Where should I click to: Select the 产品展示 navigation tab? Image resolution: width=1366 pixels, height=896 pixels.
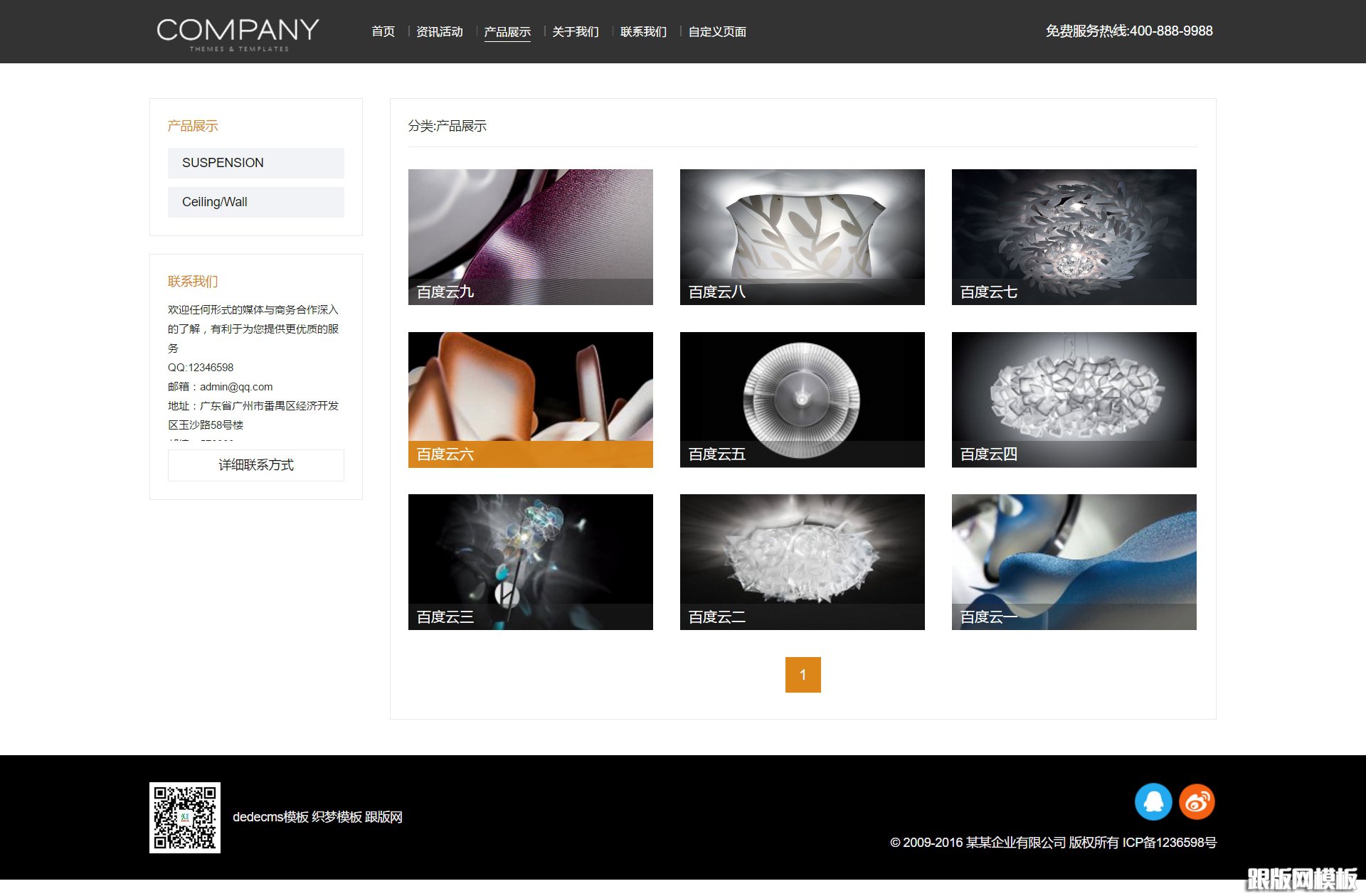(x=507, y=31)
